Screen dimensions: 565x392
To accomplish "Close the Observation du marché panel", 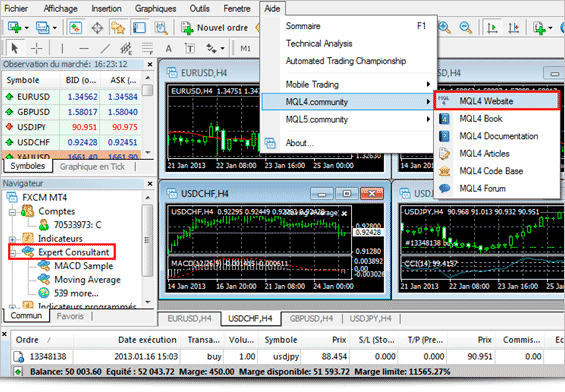I will tap(150, 64).
